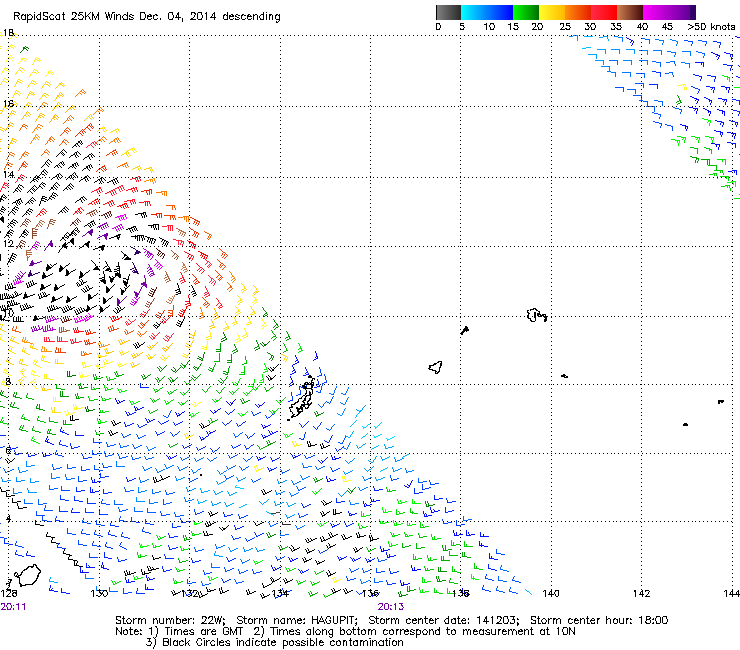Click the small black island mark near 138E 9.5N

pyautogui.click(x=465, y=330)
